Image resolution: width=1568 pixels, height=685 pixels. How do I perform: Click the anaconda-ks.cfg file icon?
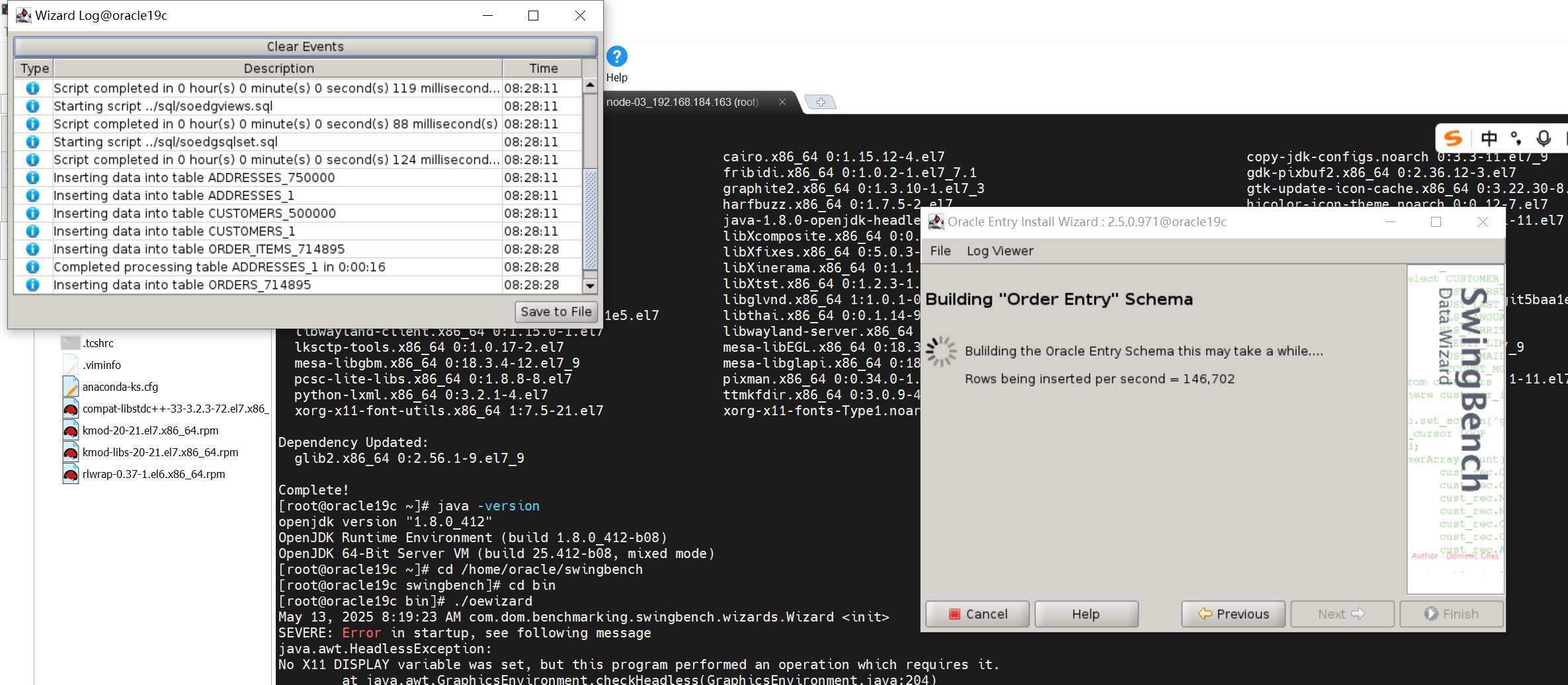click(x=70, y=386)
